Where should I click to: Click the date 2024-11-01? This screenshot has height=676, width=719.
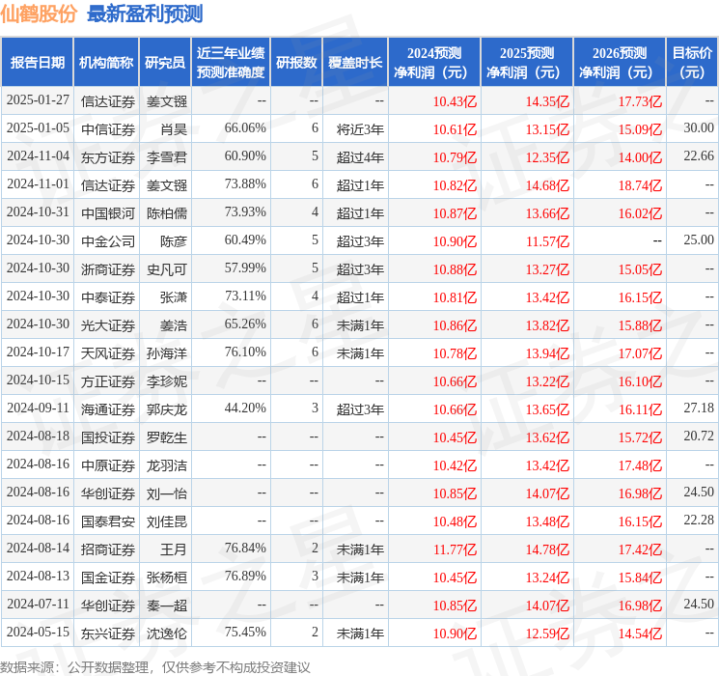pos(38,184)
